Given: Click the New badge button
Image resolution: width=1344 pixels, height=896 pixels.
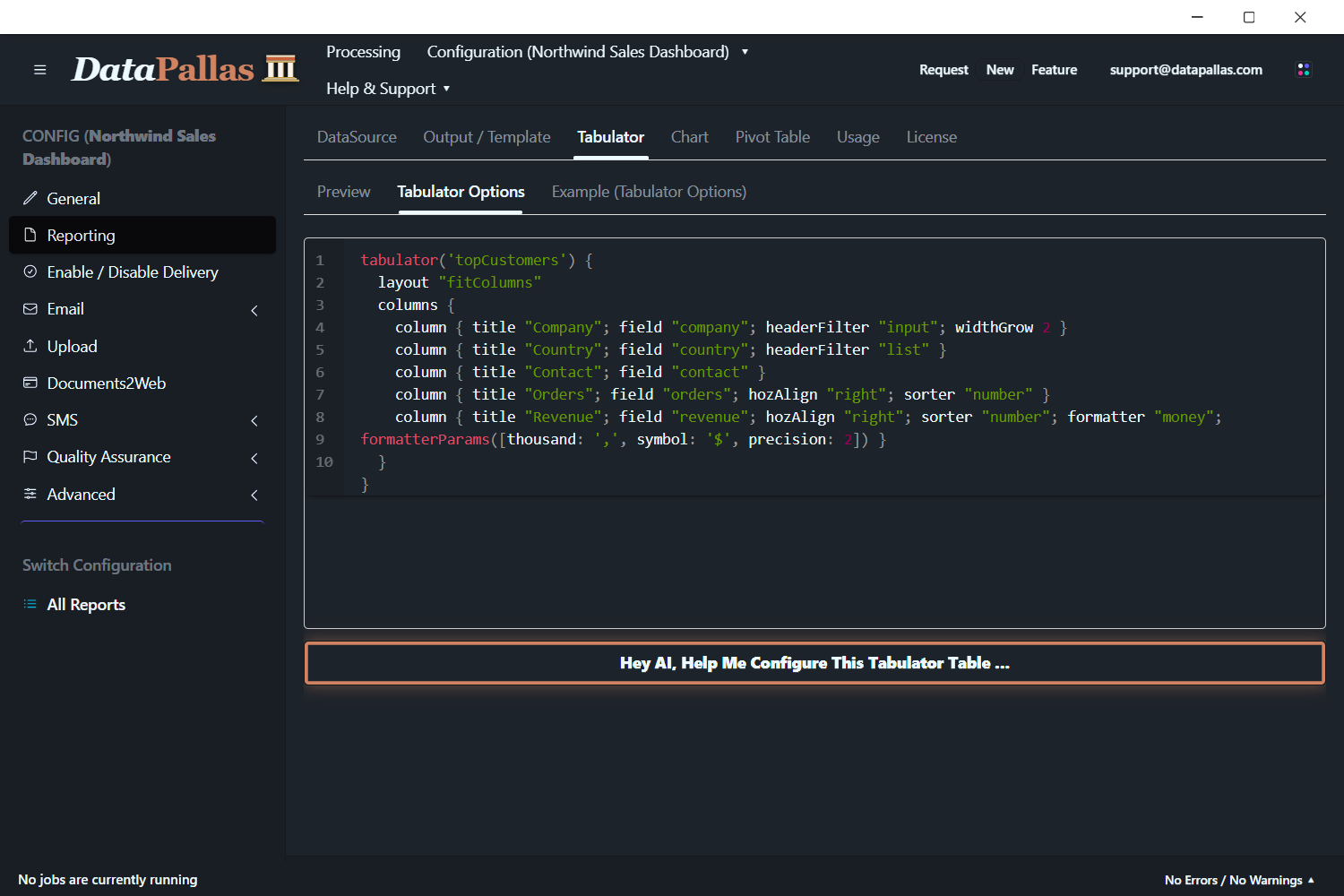Looking at the screenshot, I should (x=1000, y=70).
